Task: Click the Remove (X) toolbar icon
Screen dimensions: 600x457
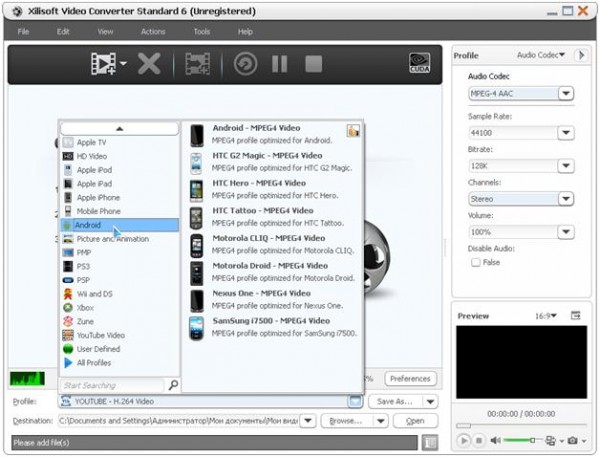Action: [149, 64]
